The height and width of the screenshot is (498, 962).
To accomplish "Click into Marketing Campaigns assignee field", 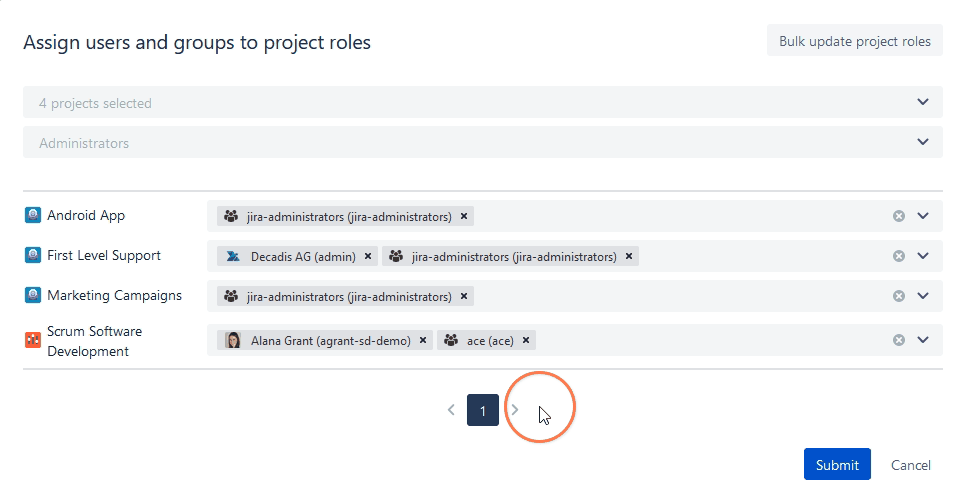I will point(680,296).
